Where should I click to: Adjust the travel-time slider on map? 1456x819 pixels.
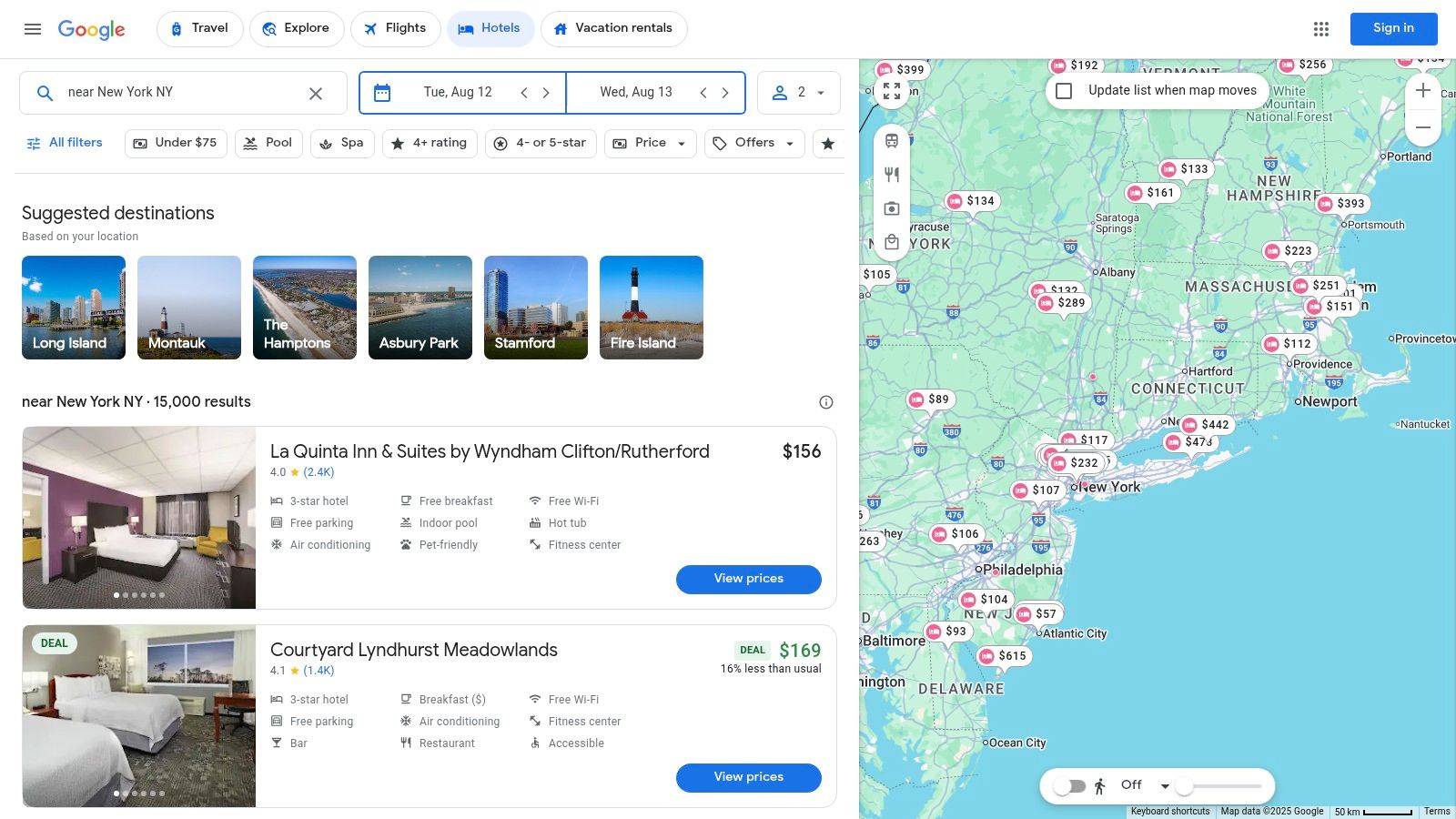[1220, 786]
